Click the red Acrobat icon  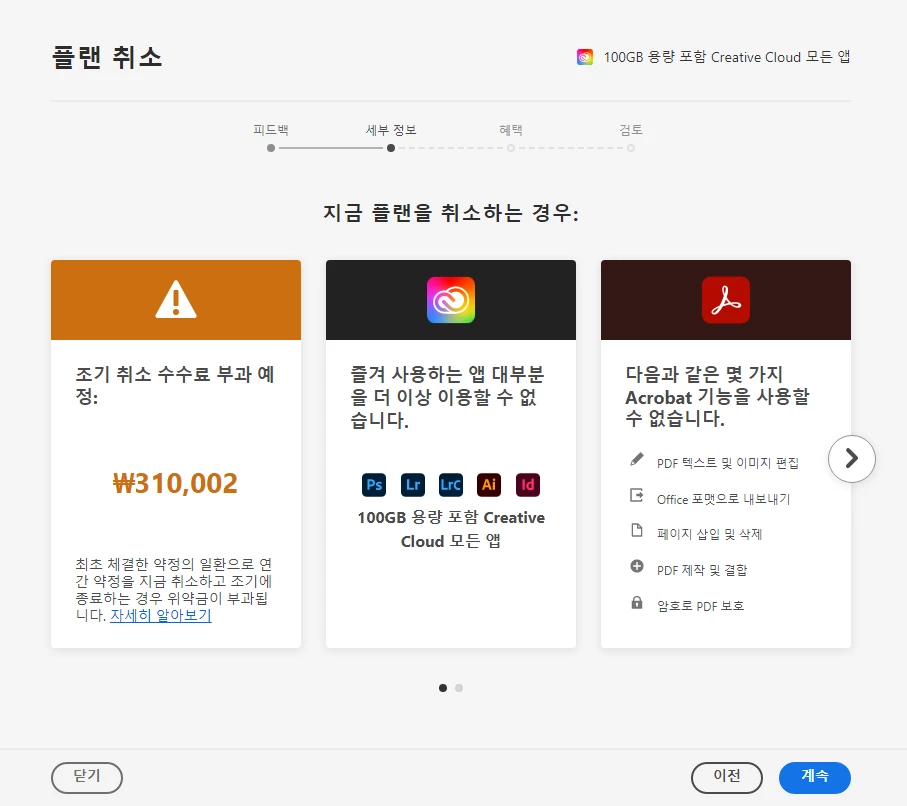click(x=725, y=300)
